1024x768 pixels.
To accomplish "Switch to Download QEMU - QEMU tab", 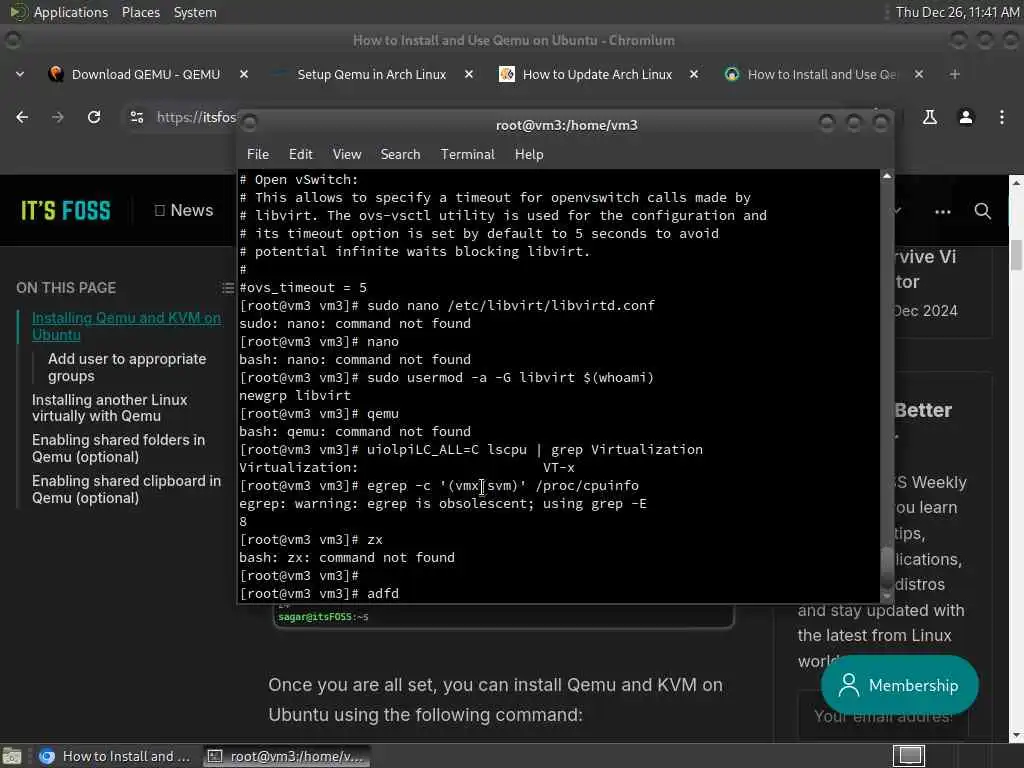I will click(146, 74).
